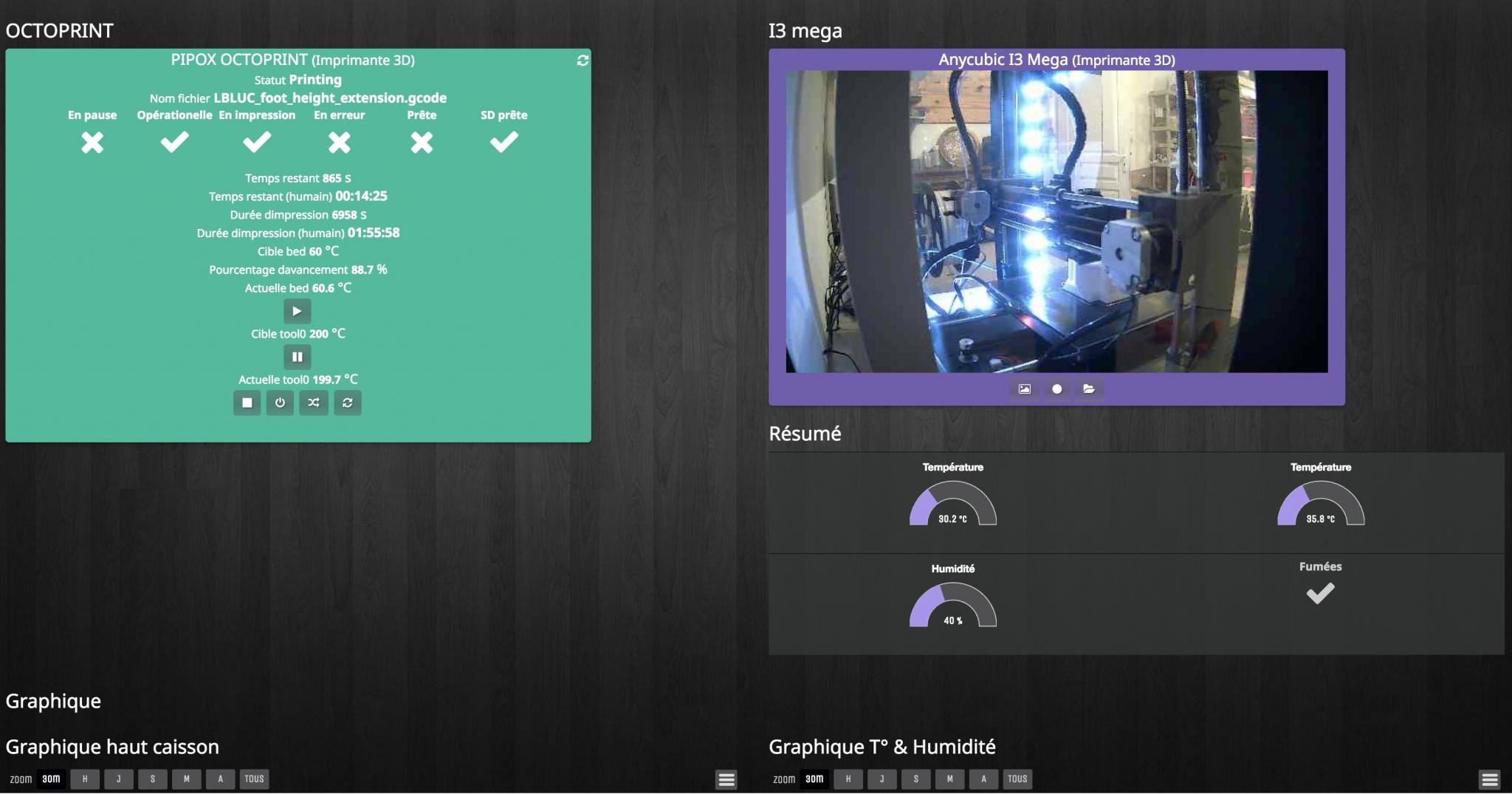Viewport: 1512px width, 794px height.
Task: Select A zoom in Graphique haut caisson
Action: (x=220, y=779)
